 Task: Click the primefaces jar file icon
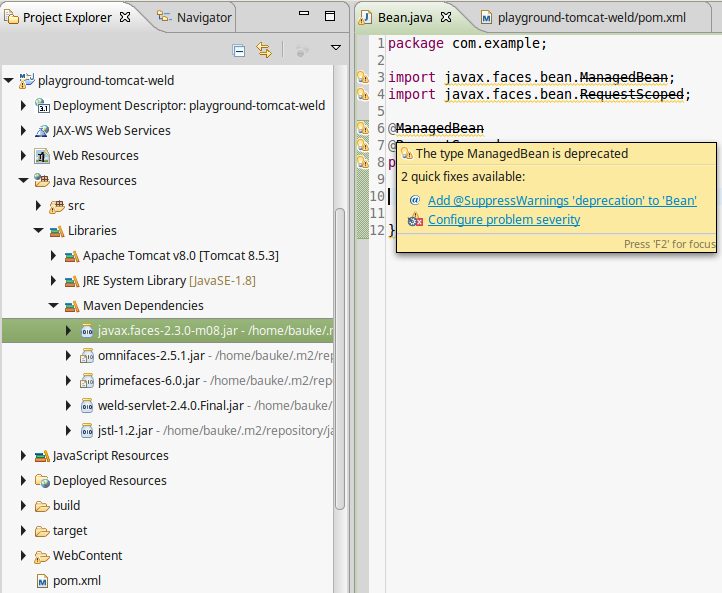87,380
